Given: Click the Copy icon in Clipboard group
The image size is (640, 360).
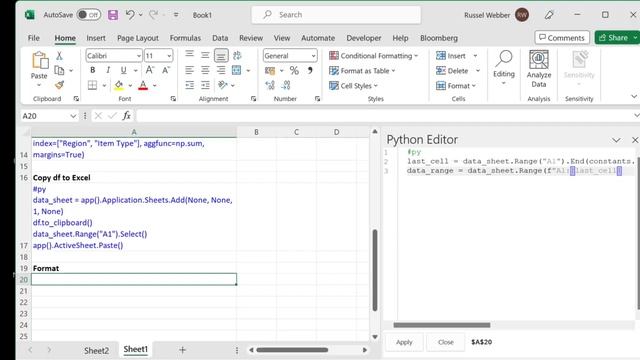Looking at the screenshot, I should 59,70.
